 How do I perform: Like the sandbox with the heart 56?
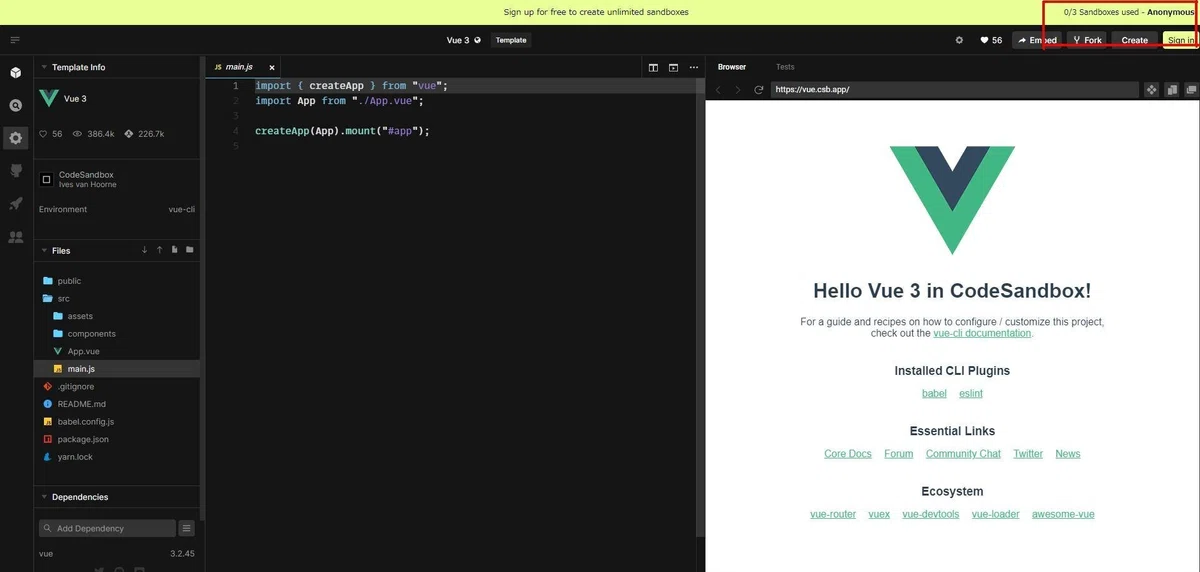coord(991,40)
